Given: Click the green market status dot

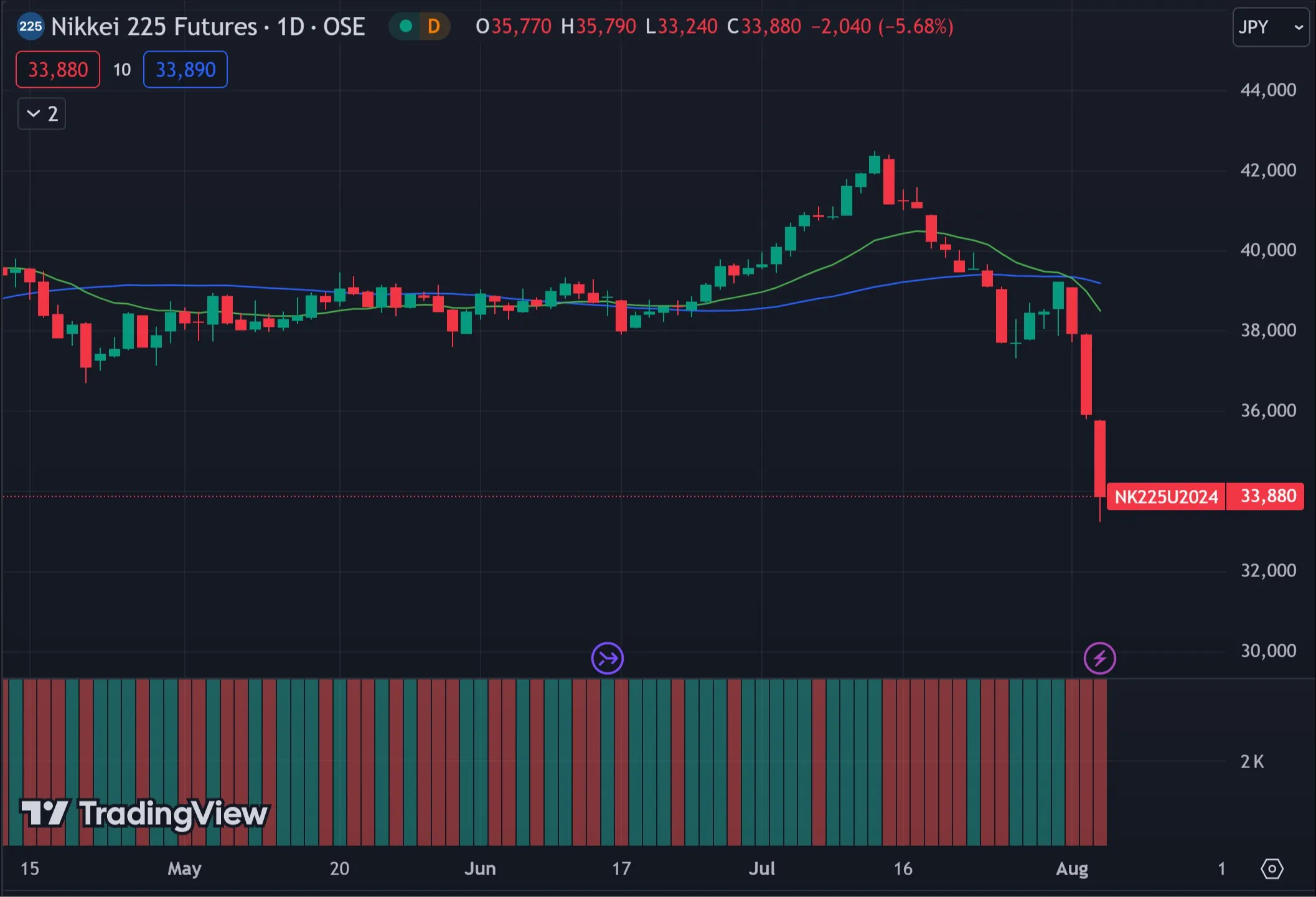Looking at the screenshot, I should coord(405,26).
